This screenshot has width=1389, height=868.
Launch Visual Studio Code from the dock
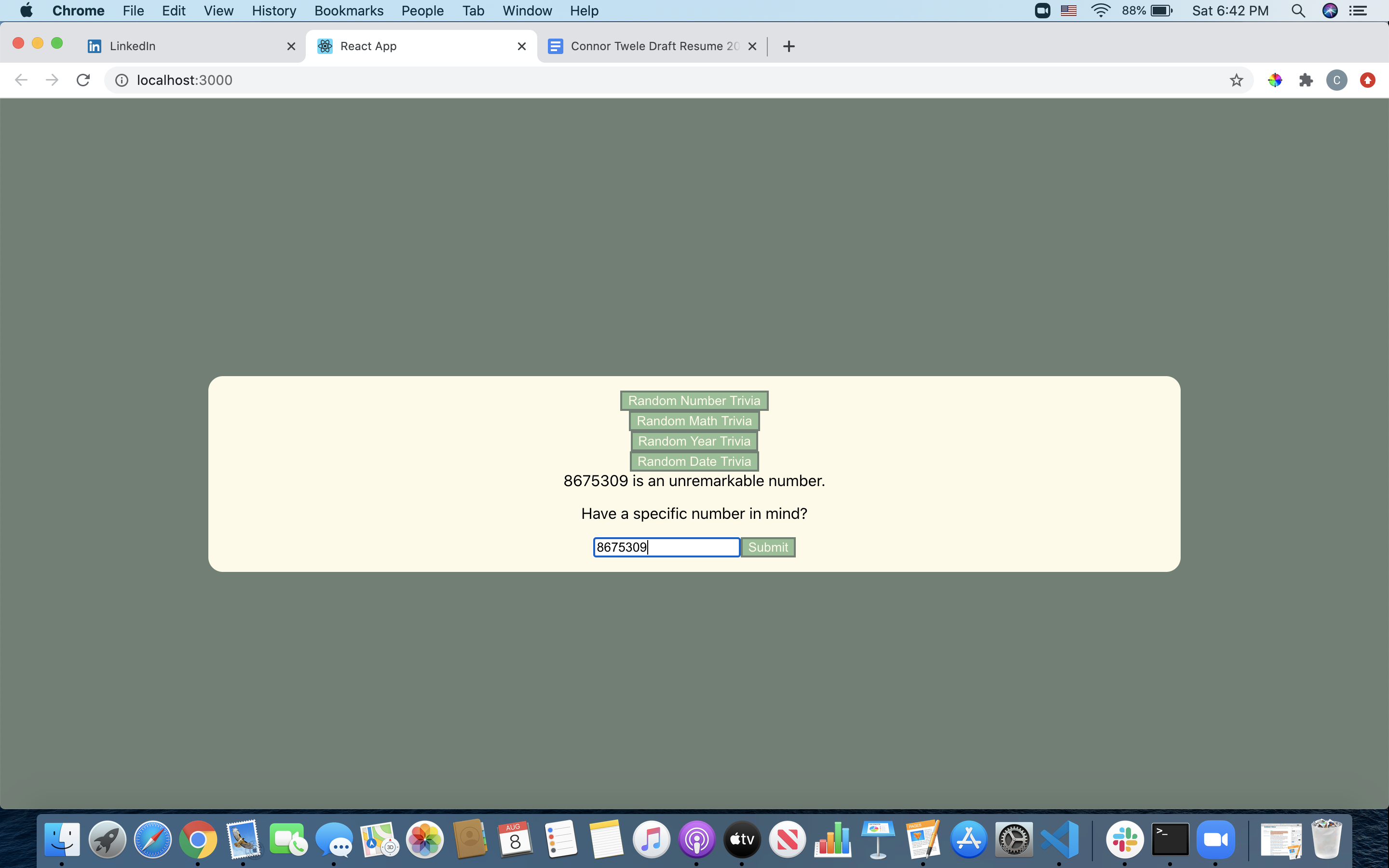[1059, 839]
